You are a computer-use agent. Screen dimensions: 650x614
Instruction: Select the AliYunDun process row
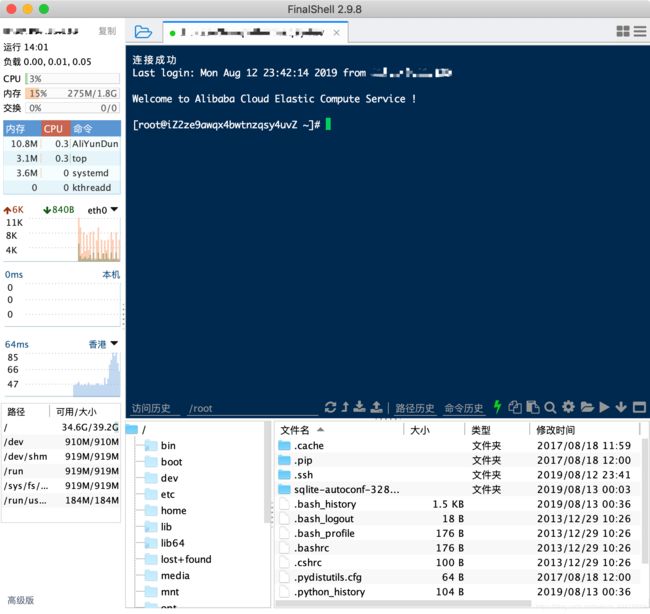coord(62,144)
